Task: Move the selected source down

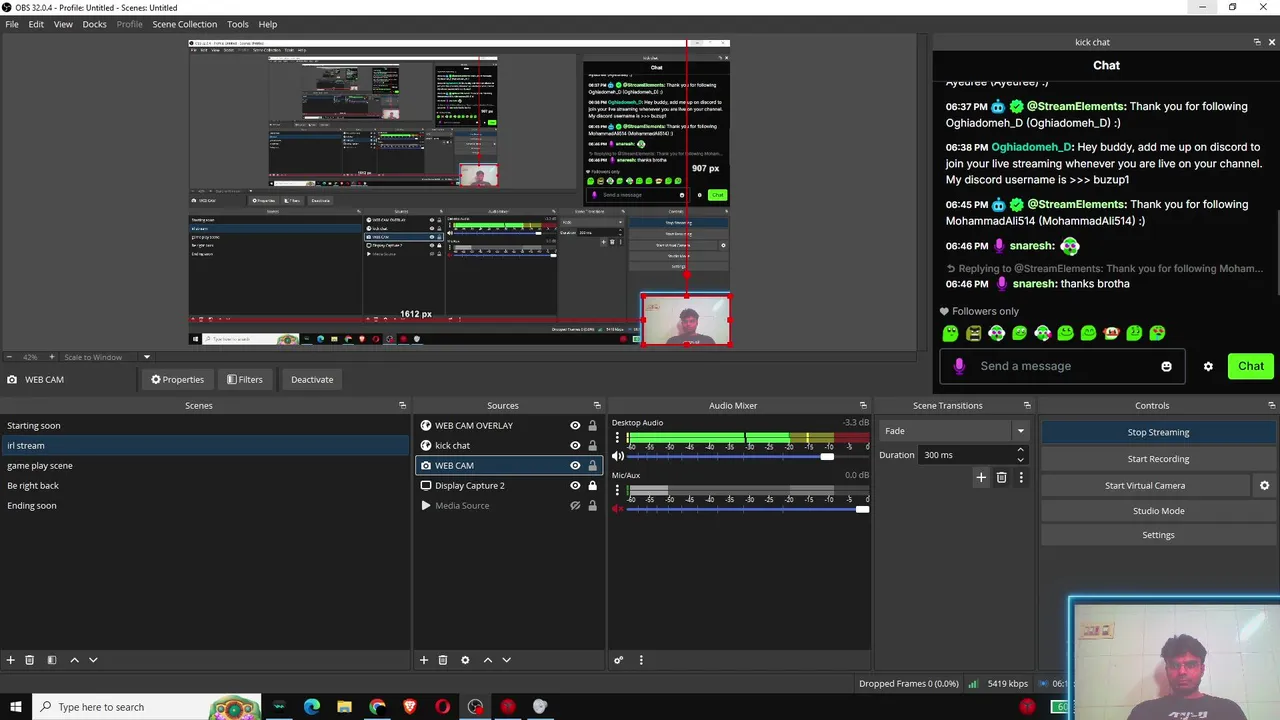Action: (x=506, y=660)
